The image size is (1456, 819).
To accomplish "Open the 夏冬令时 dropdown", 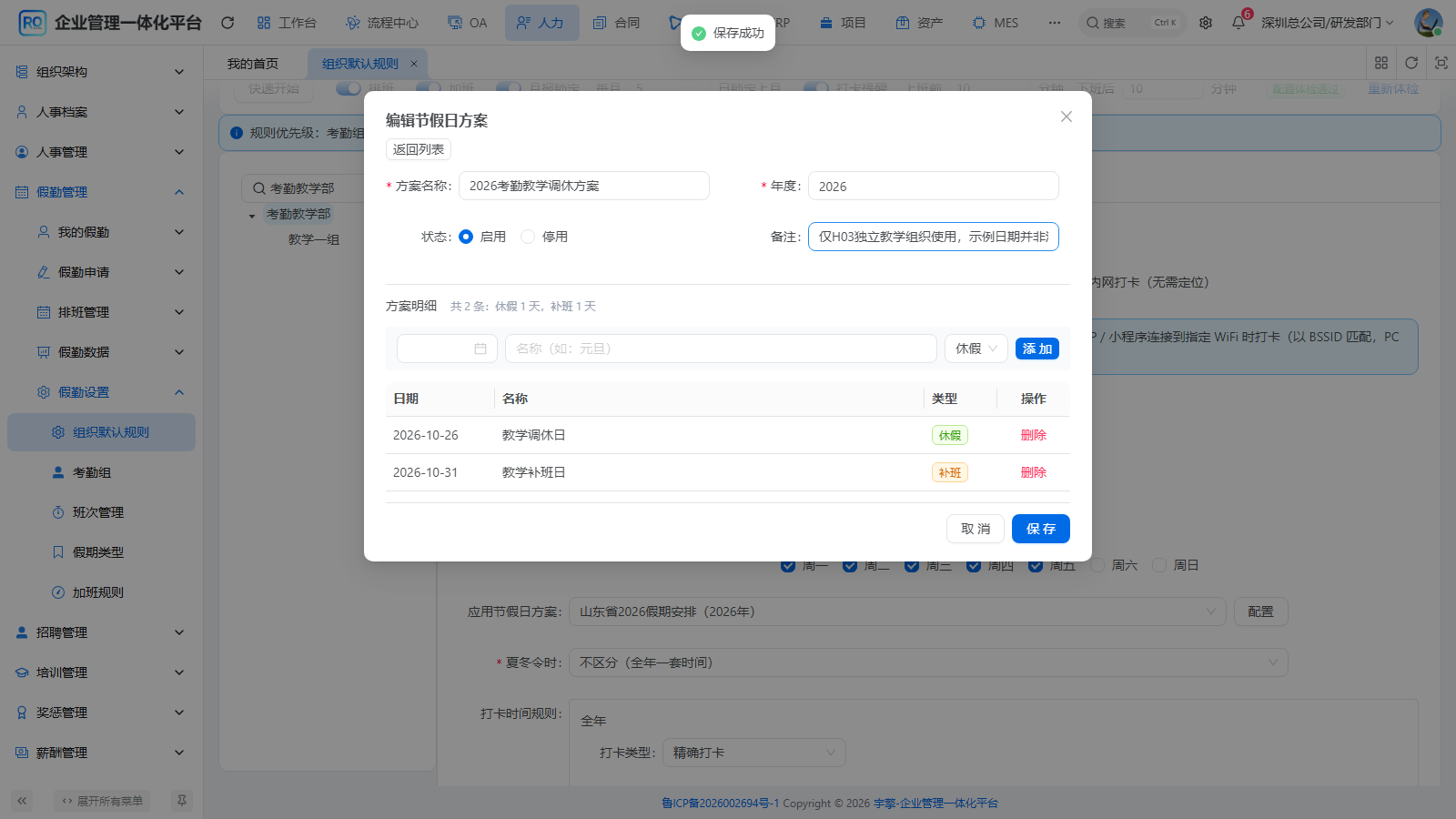I will pyautogui.click(x=928, y=662).
